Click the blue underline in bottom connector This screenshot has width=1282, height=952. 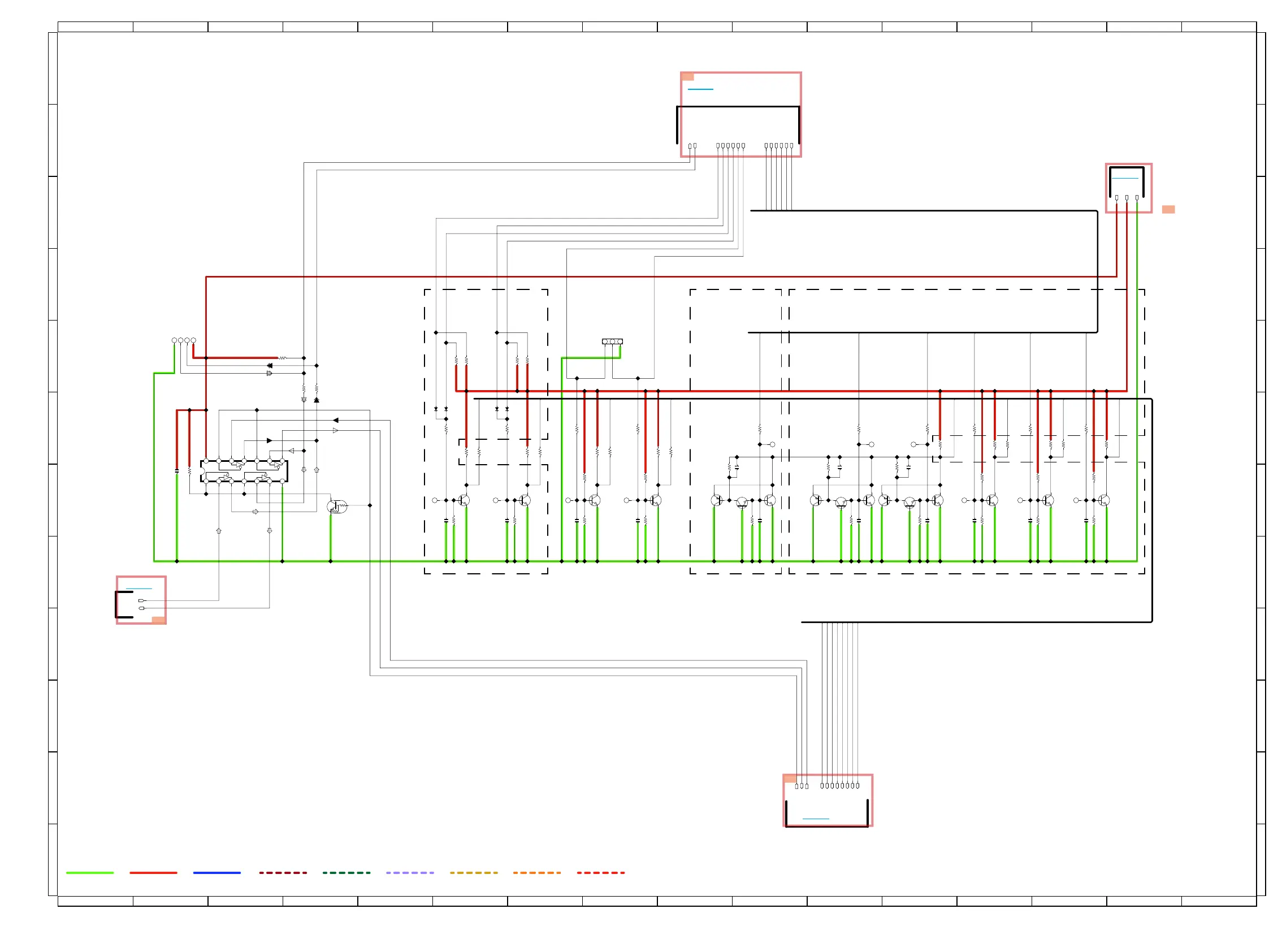click(x=815, y=819)
